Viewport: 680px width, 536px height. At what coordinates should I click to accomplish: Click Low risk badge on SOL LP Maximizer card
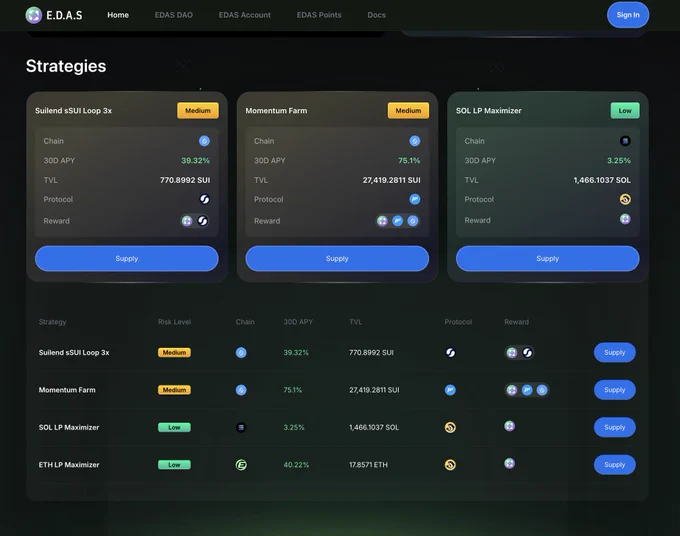625,111
